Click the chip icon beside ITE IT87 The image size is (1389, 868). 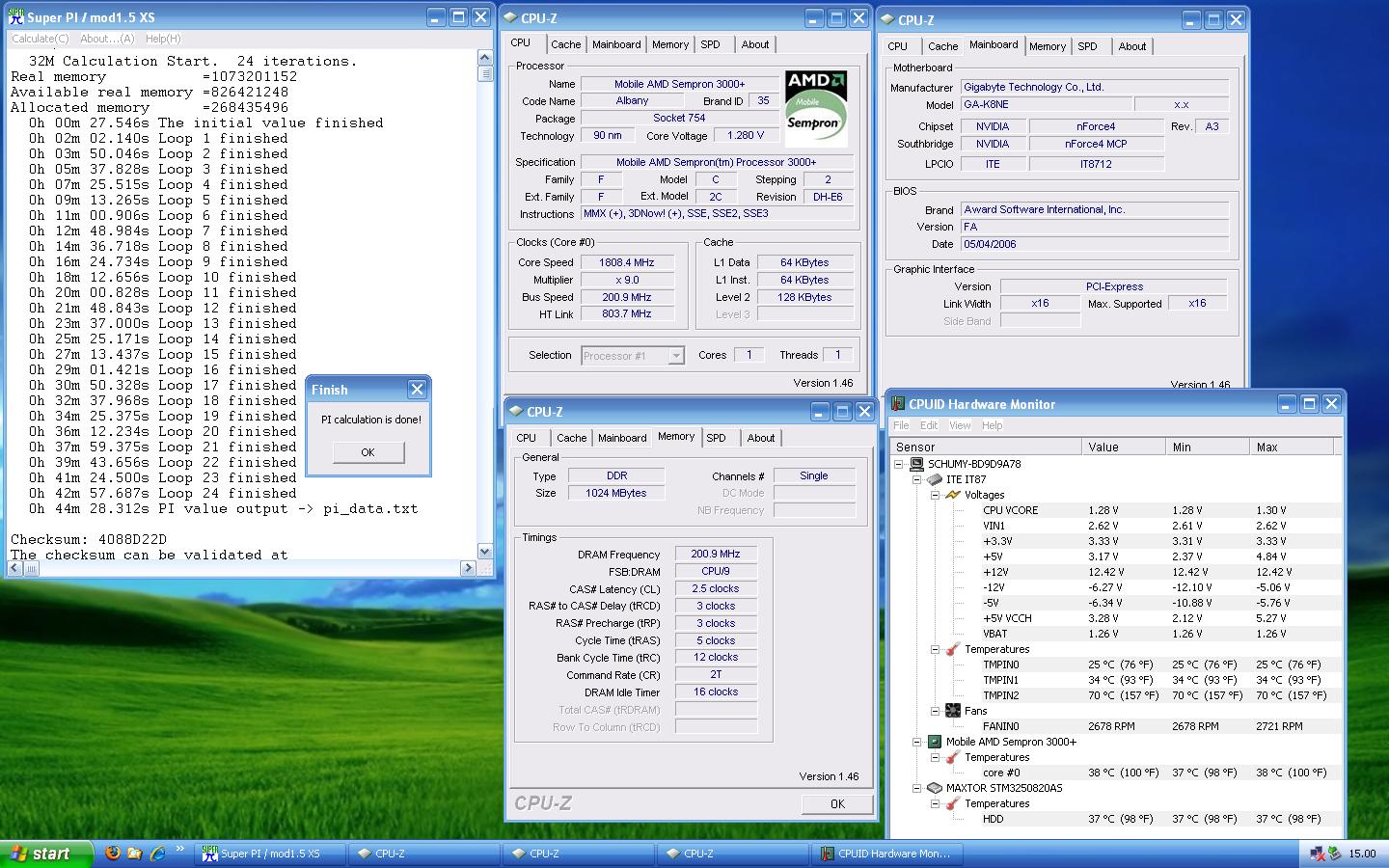click(x=934, y=479)
